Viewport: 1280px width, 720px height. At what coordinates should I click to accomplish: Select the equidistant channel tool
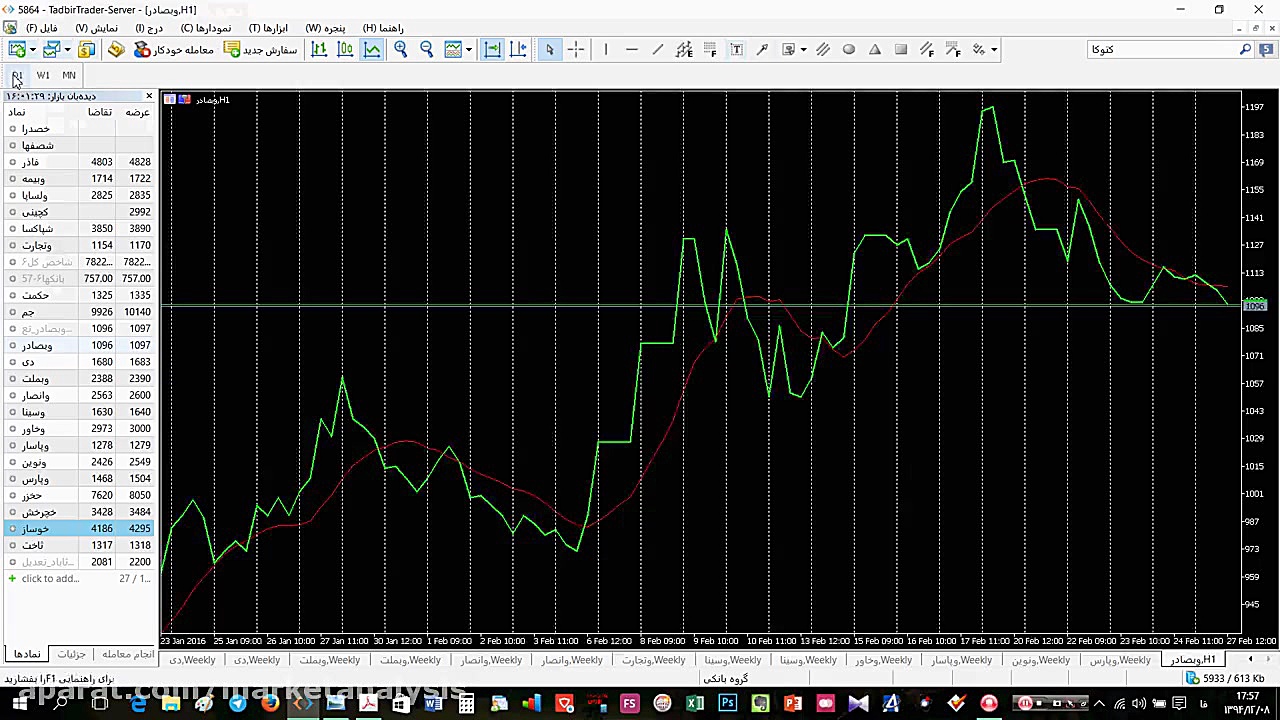pos(684,49)
